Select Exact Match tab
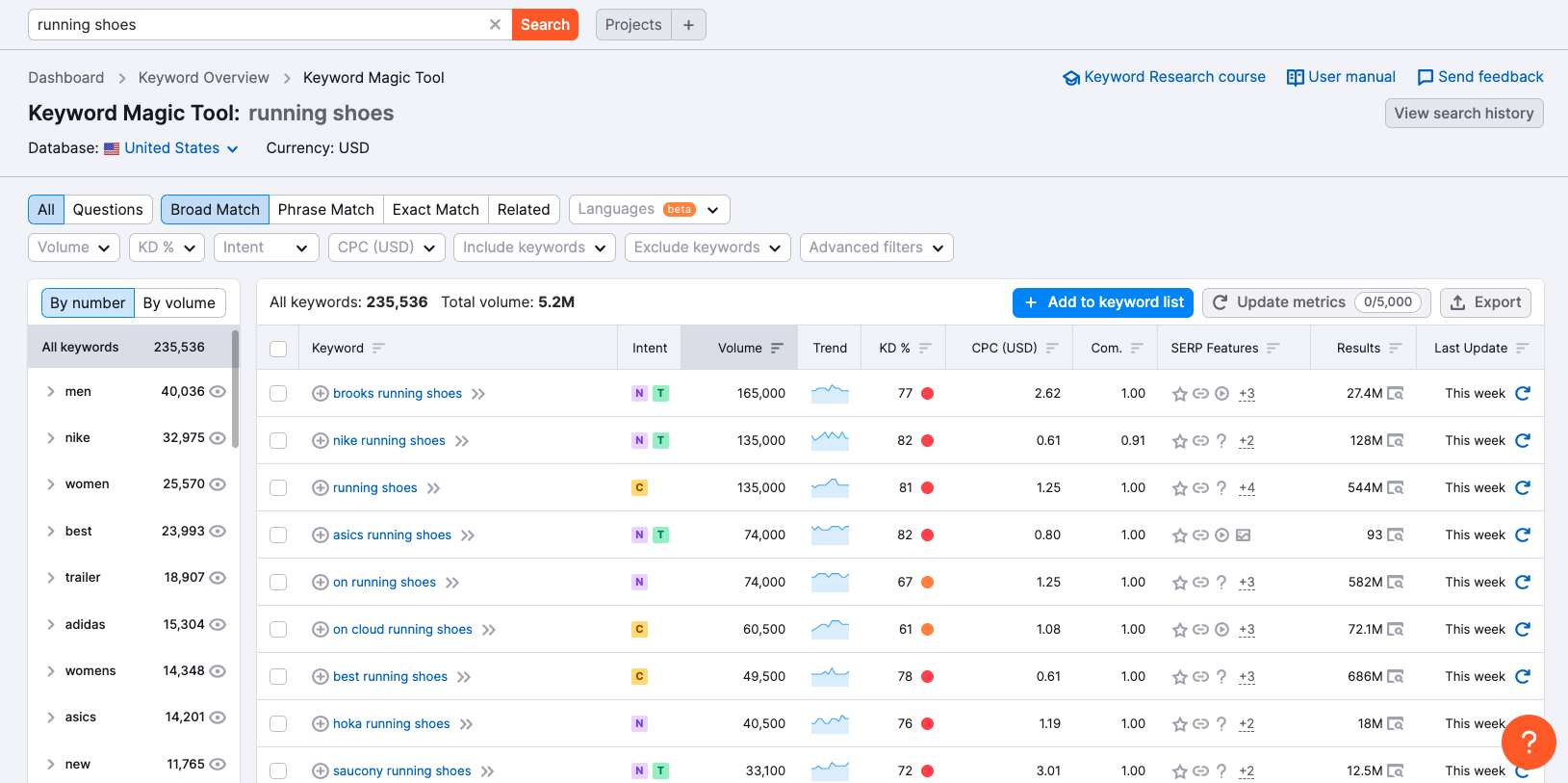The height and width of the screenshot is (783, 1568). 435,209
